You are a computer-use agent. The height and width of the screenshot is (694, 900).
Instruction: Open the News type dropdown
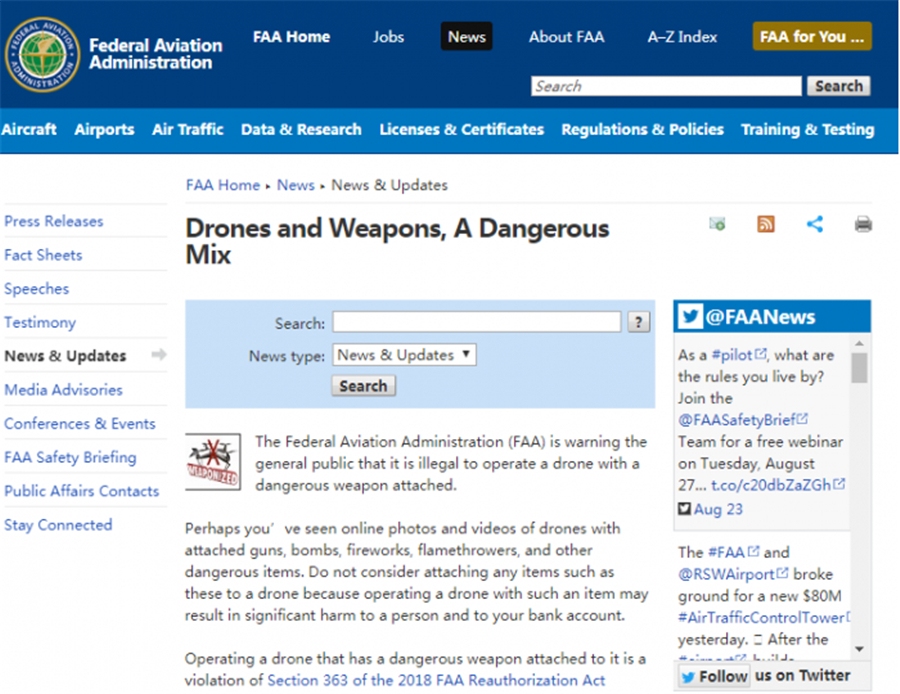(404, 355)
